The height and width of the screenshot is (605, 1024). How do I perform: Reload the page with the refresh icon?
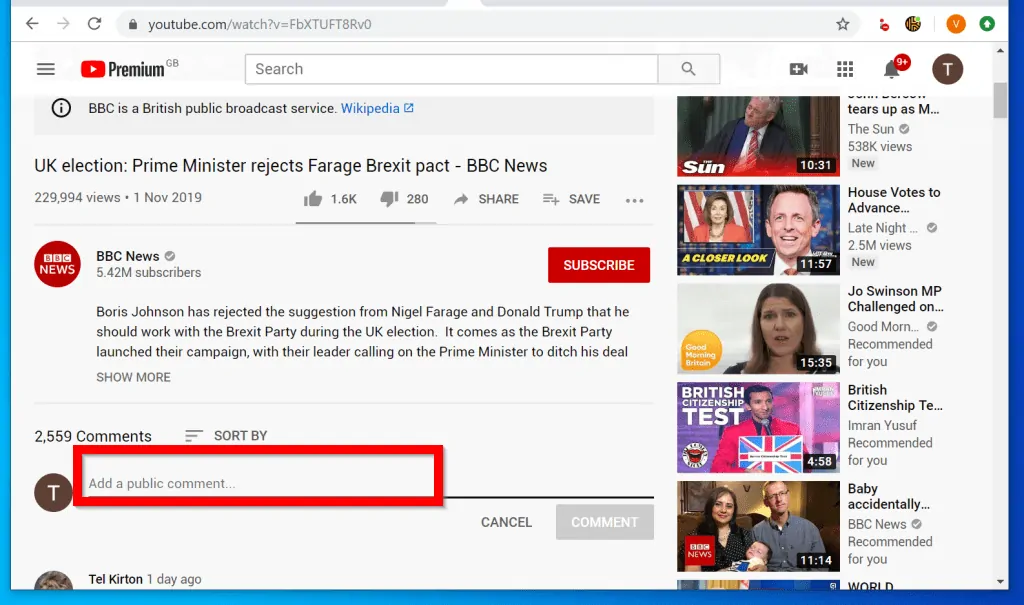click(x=95, y=22)
